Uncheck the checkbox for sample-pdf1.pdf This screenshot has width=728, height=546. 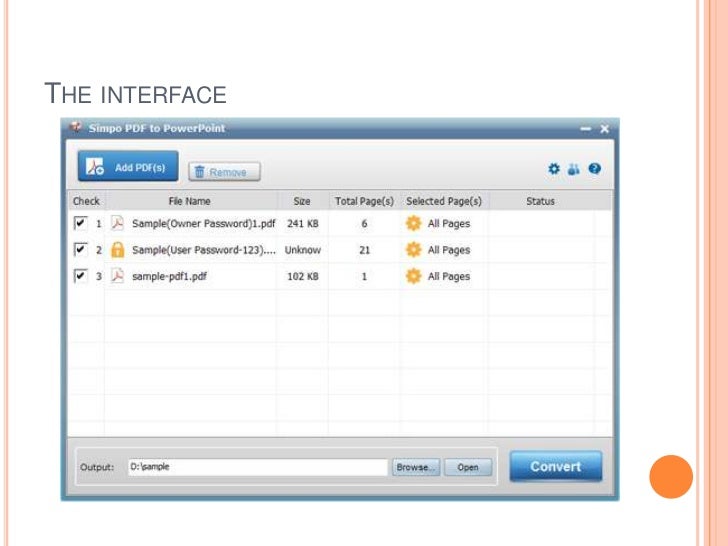coord(80,276)
